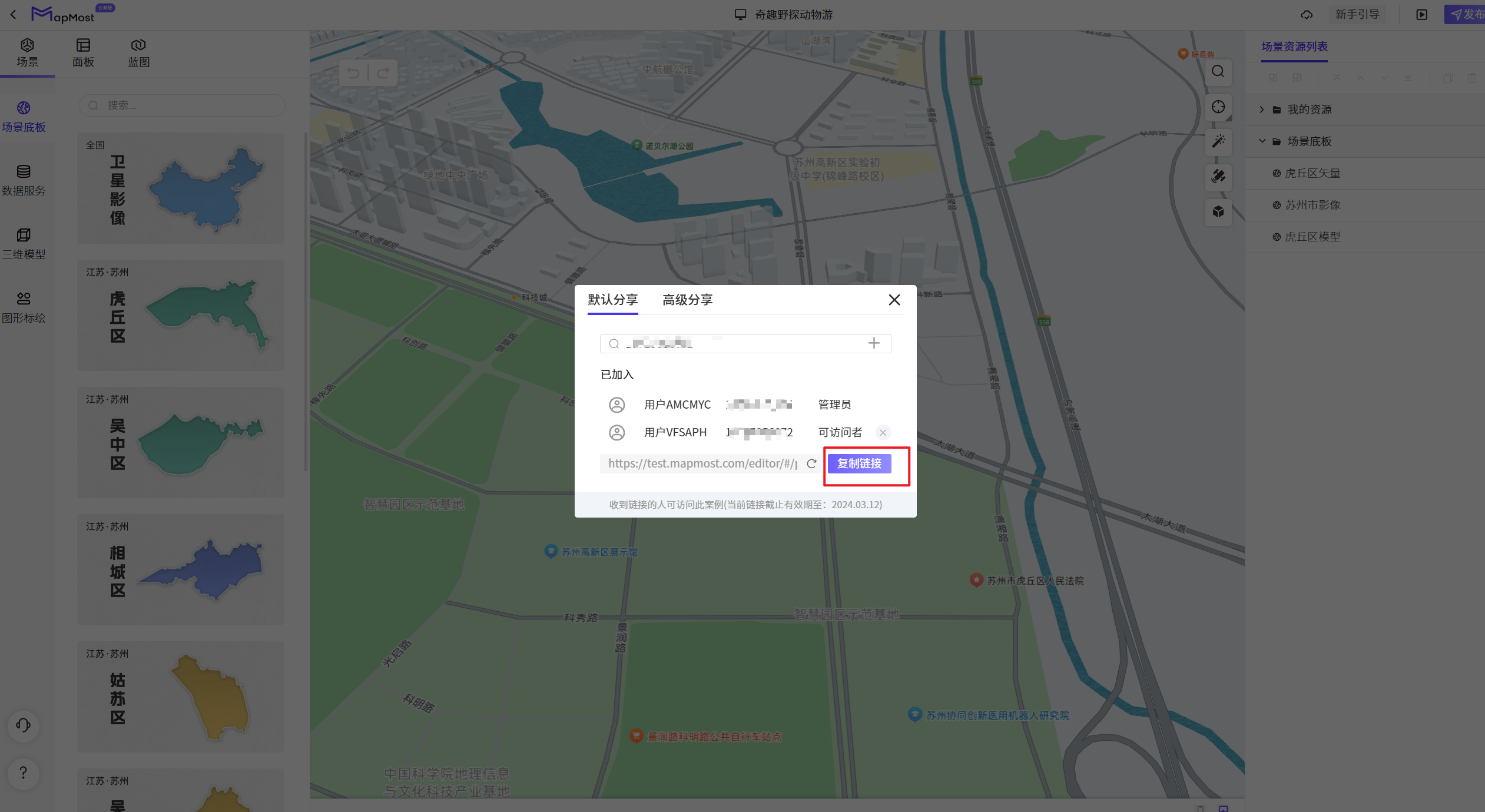Click 用户VFSAPH in the joined list
1485x812 pixels.
(x=675, y=432)
